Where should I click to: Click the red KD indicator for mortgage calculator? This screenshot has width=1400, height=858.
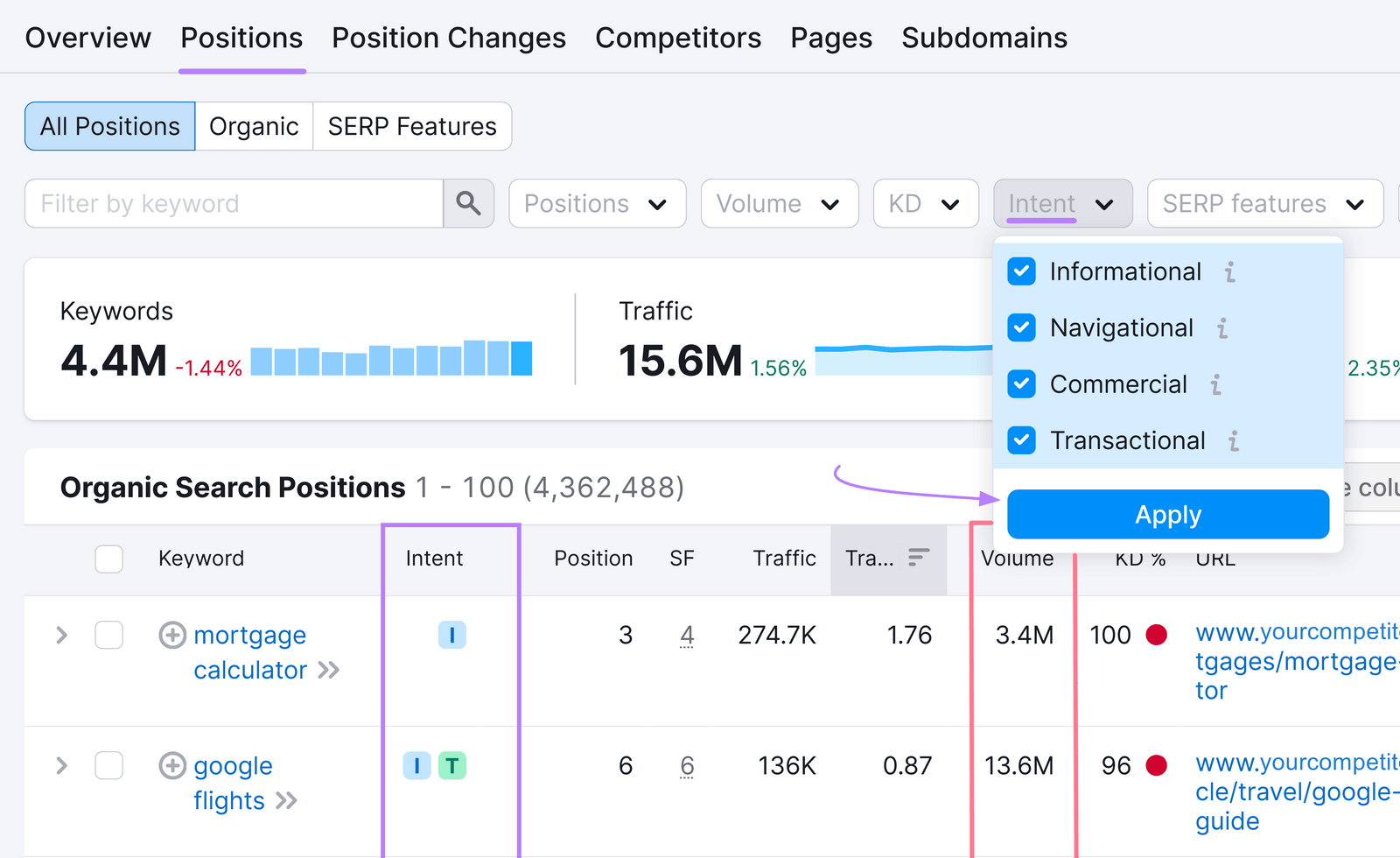pos(1157,635)
